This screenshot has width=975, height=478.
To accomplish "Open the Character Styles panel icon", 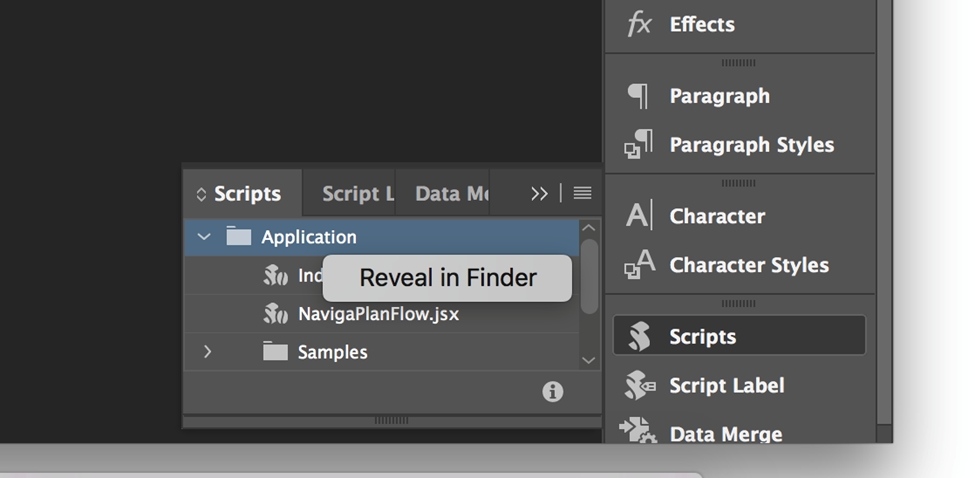I will tap(638, 265).
